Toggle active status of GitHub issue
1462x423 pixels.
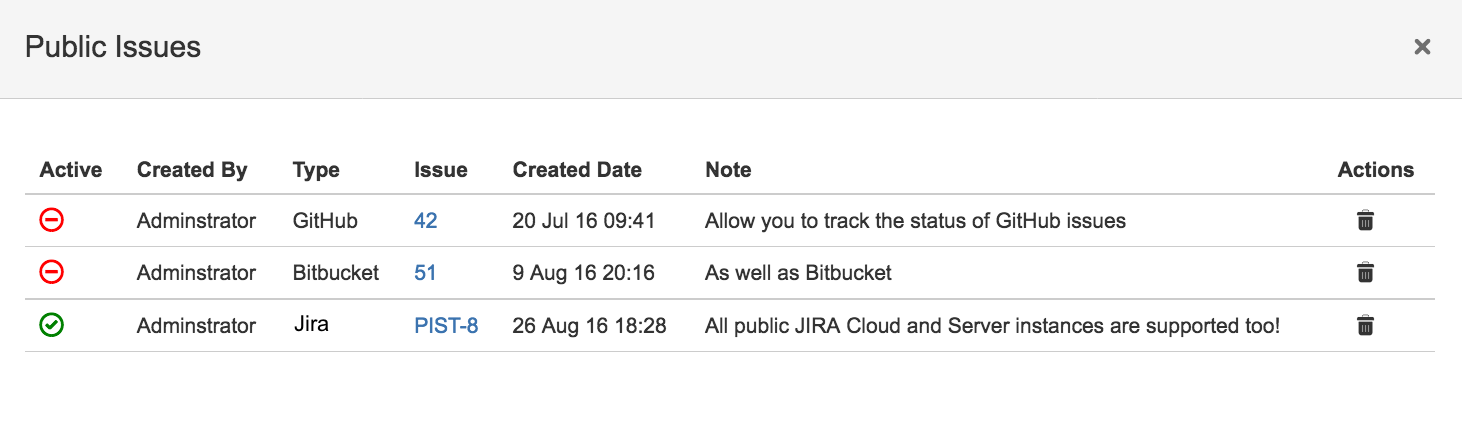point(52,220)
